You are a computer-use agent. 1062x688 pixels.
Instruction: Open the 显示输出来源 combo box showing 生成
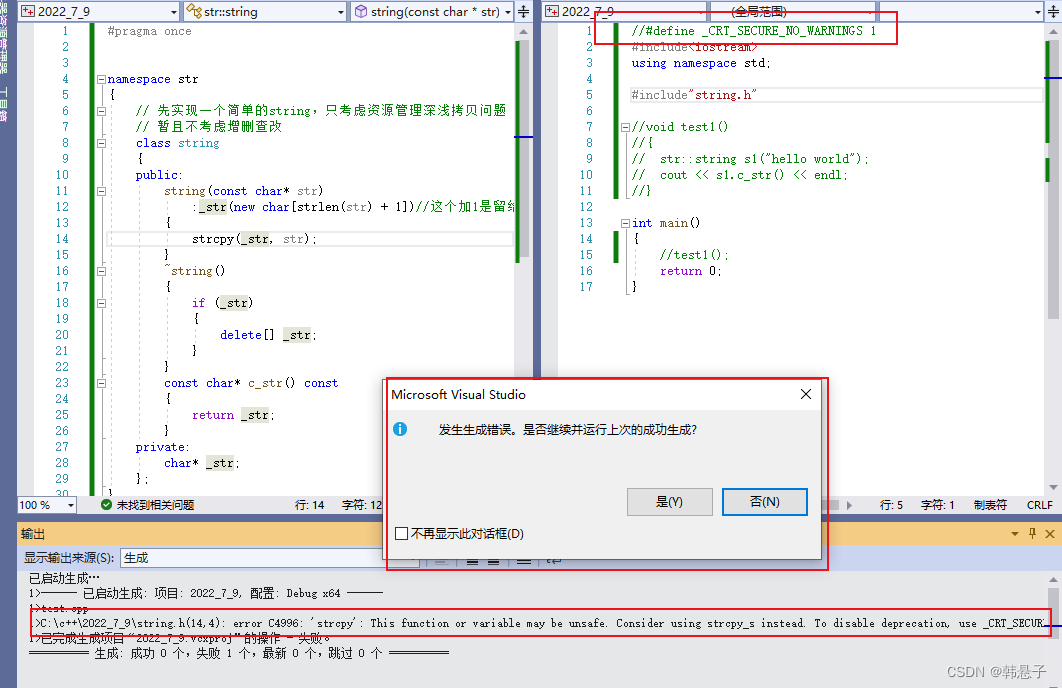270,558
